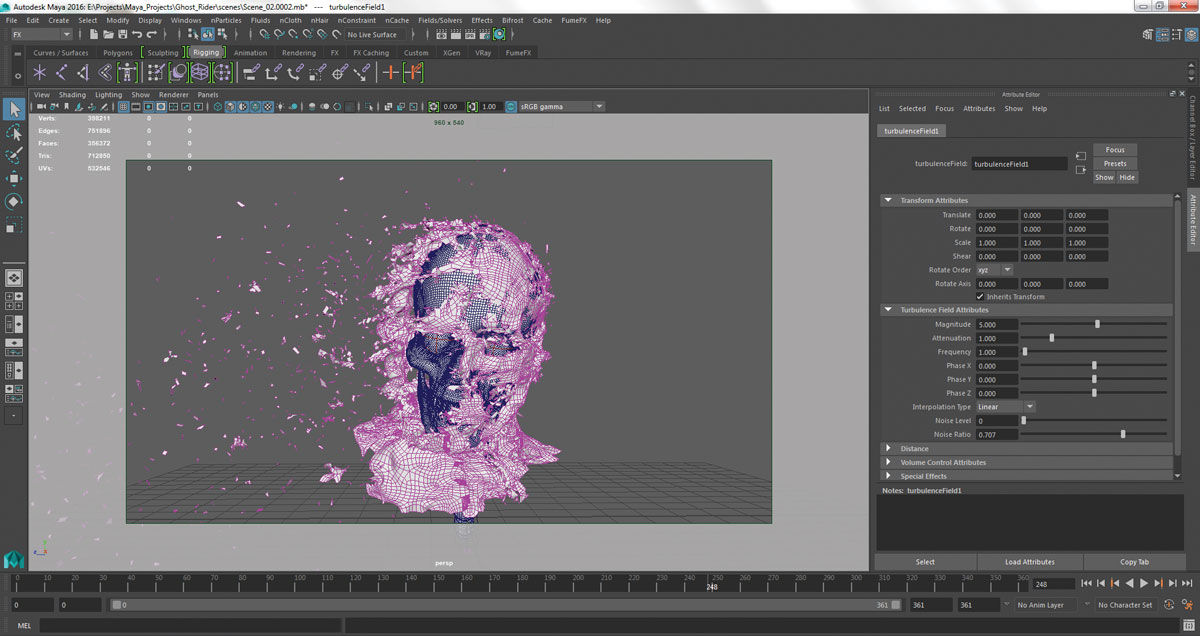Click the Human IK skeleton shelf icon

126,72
